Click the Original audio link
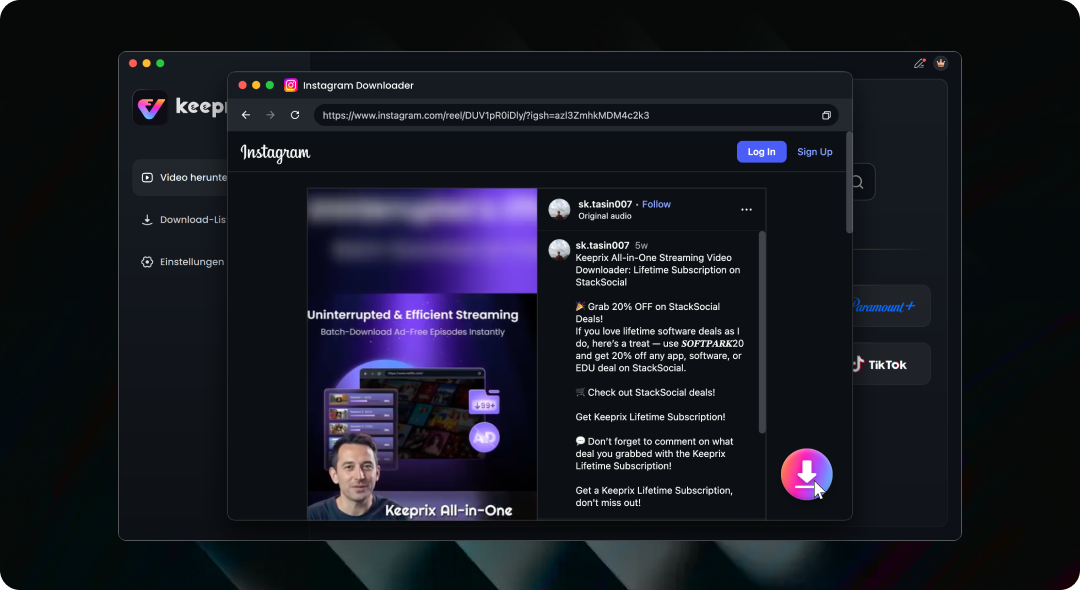This screenshot has height=590, width=1080. point(605,216)
